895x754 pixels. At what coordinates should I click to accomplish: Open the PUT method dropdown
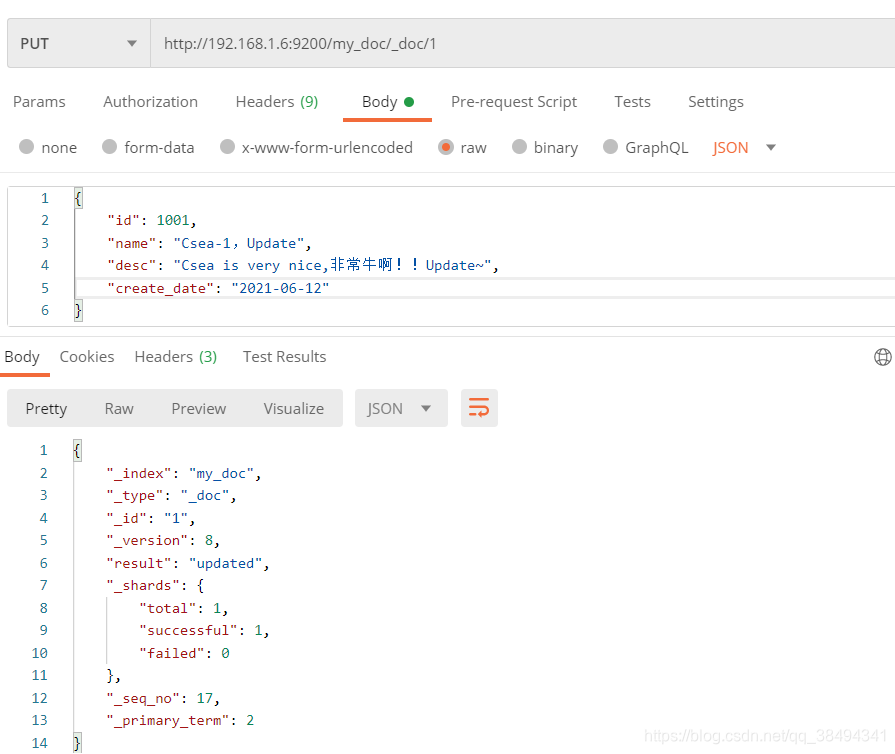click(x=78, y=44)
